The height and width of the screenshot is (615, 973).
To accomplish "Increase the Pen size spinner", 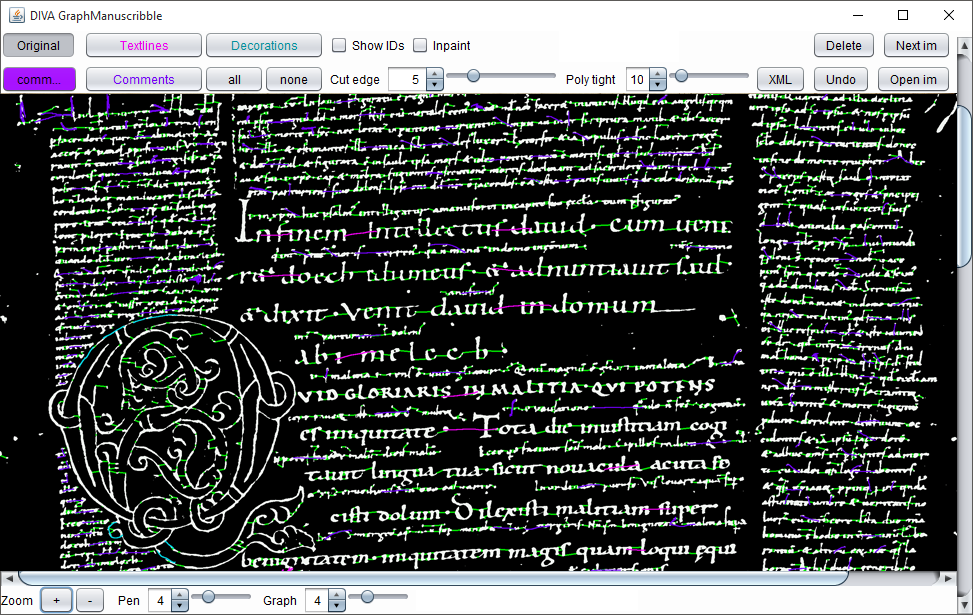I will [180, 595].
